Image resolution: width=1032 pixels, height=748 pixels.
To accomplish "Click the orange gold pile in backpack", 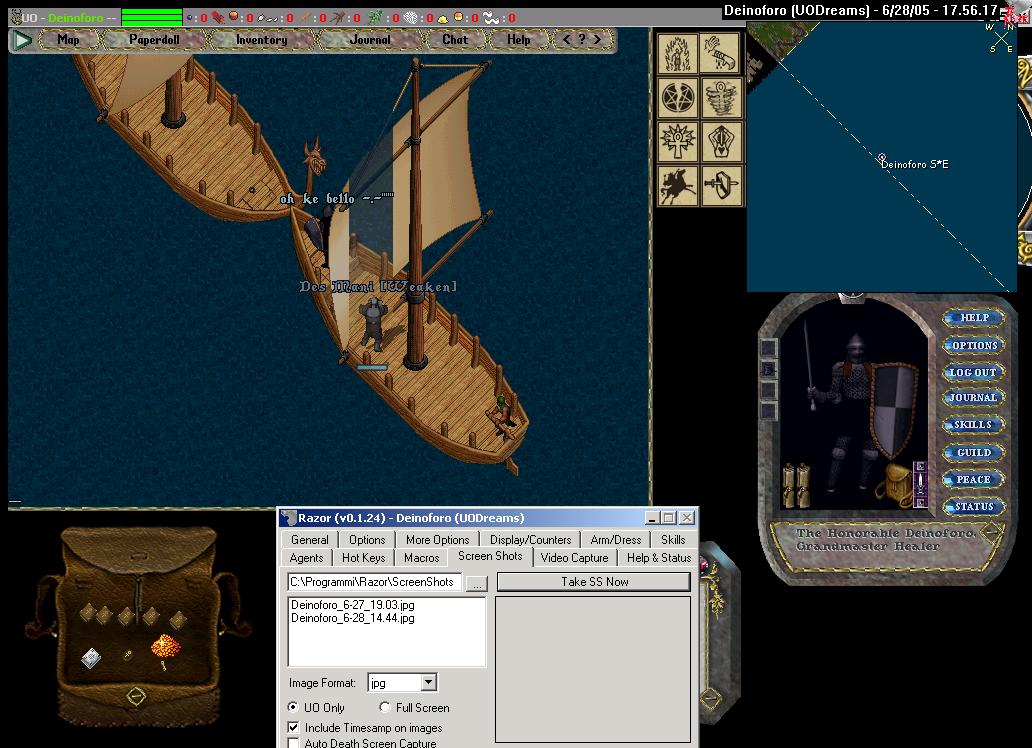I will click(165, 648).
